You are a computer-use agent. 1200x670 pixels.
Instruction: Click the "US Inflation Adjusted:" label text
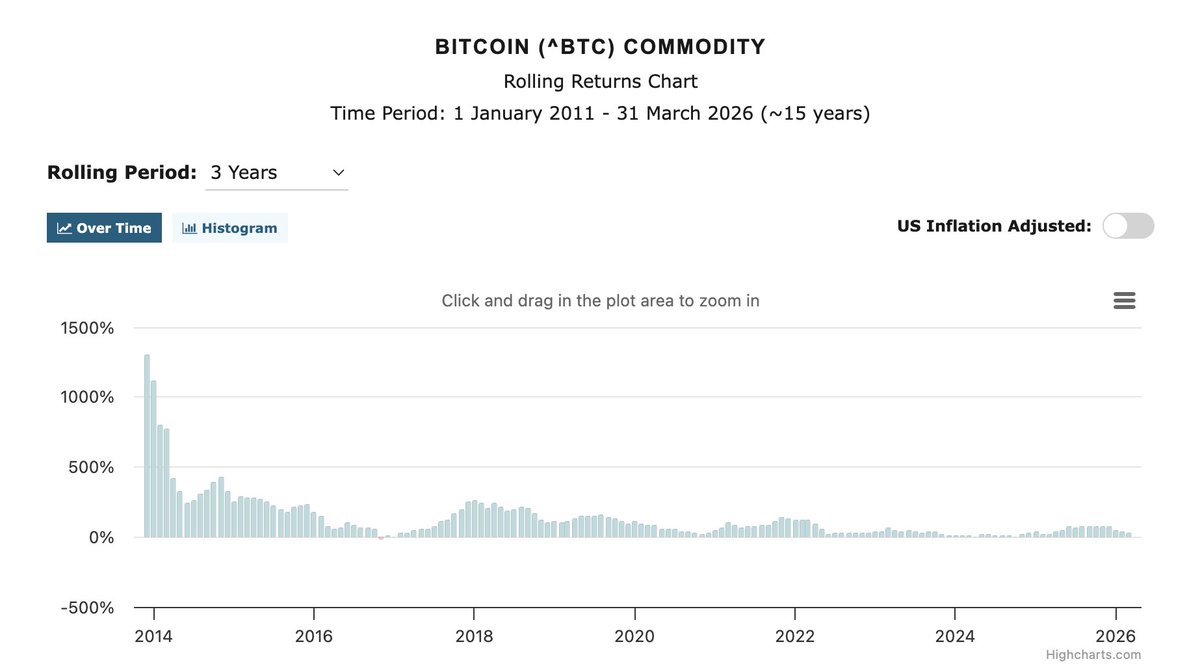[x=994, y=226]
